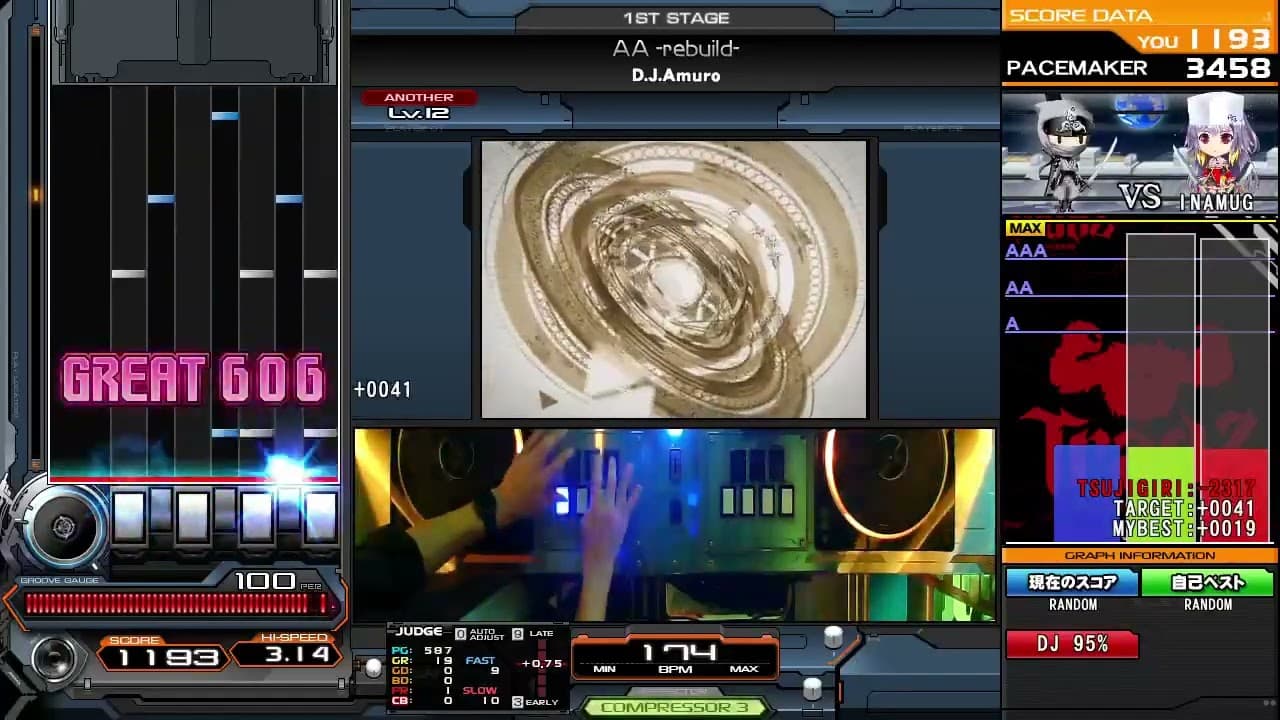Click the SCORE 1193 readout under the gauge
Image resolution: width=1280 pixels, height=720 pixels.
click(168, 657)
